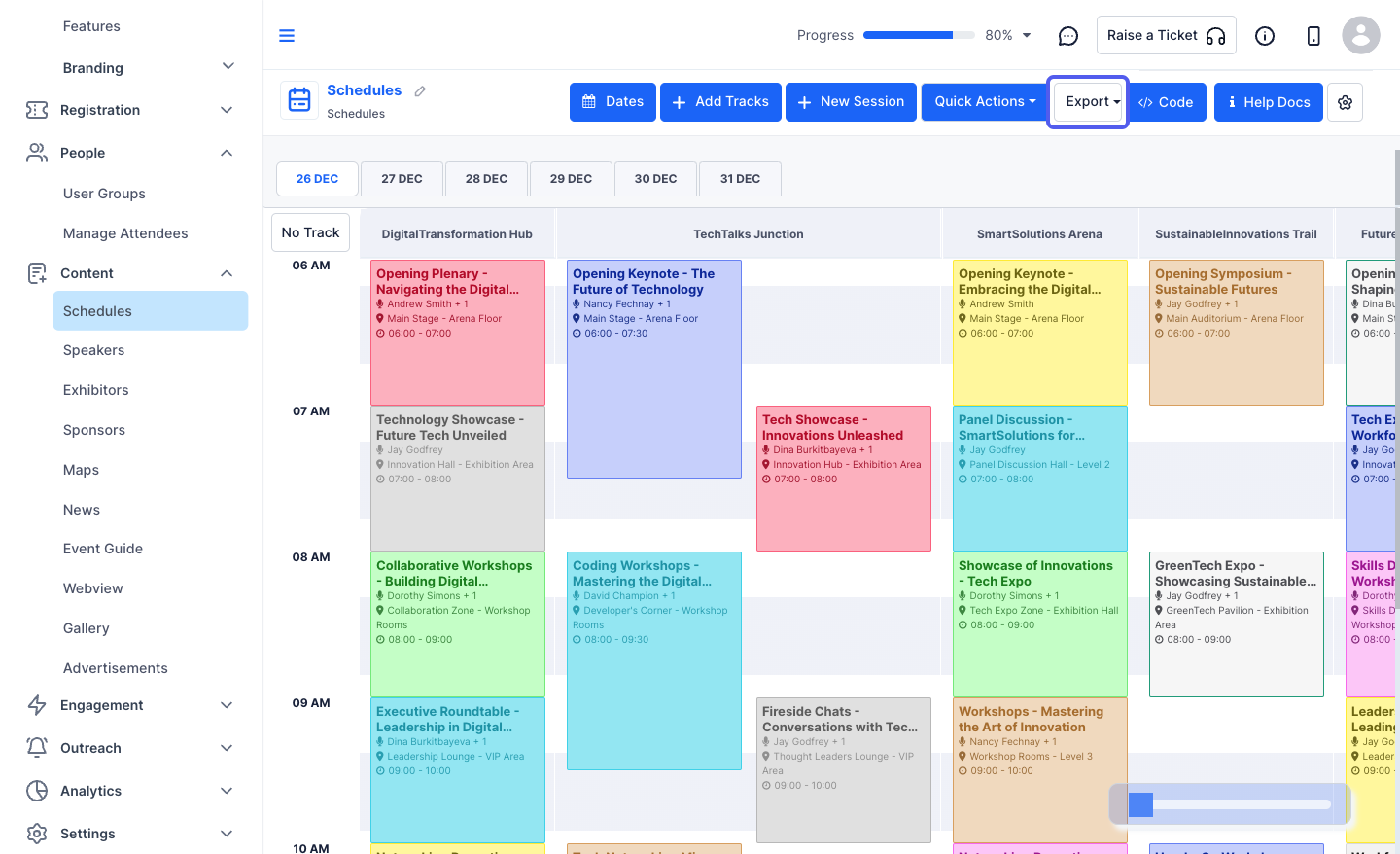Click the headset icon in Raise a Ticket
The image size is (1400, 854).
click(1216, 36)
